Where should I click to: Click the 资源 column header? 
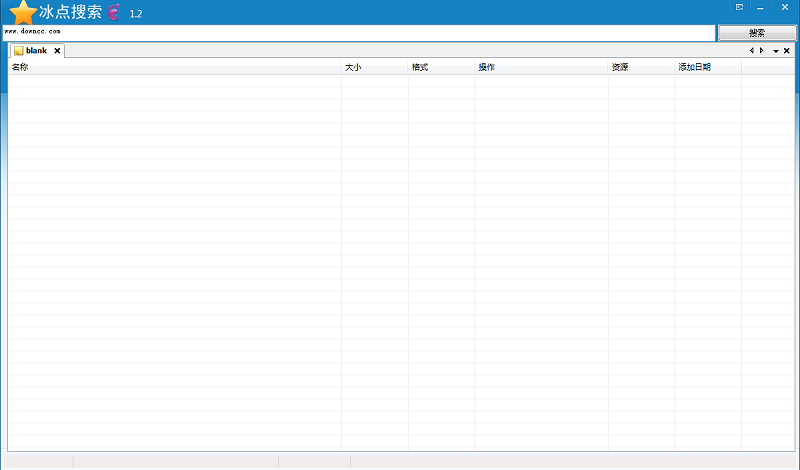(641, 67)
